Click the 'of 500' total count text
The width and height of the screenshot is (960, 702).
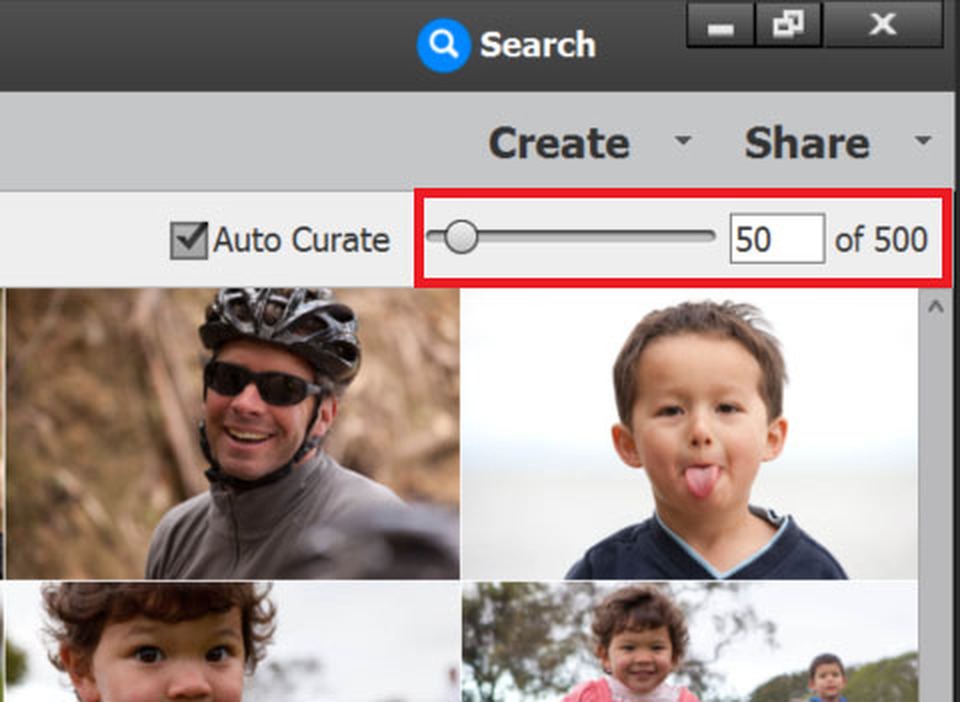[881, 239]
